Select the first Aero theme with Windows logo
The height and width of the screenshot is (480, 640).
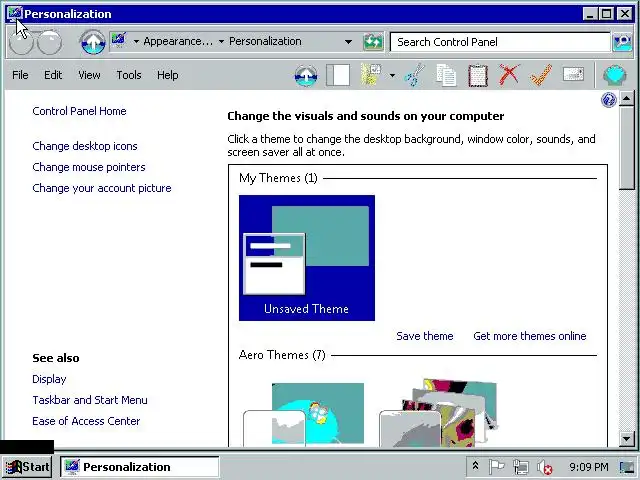coord(304,414)
